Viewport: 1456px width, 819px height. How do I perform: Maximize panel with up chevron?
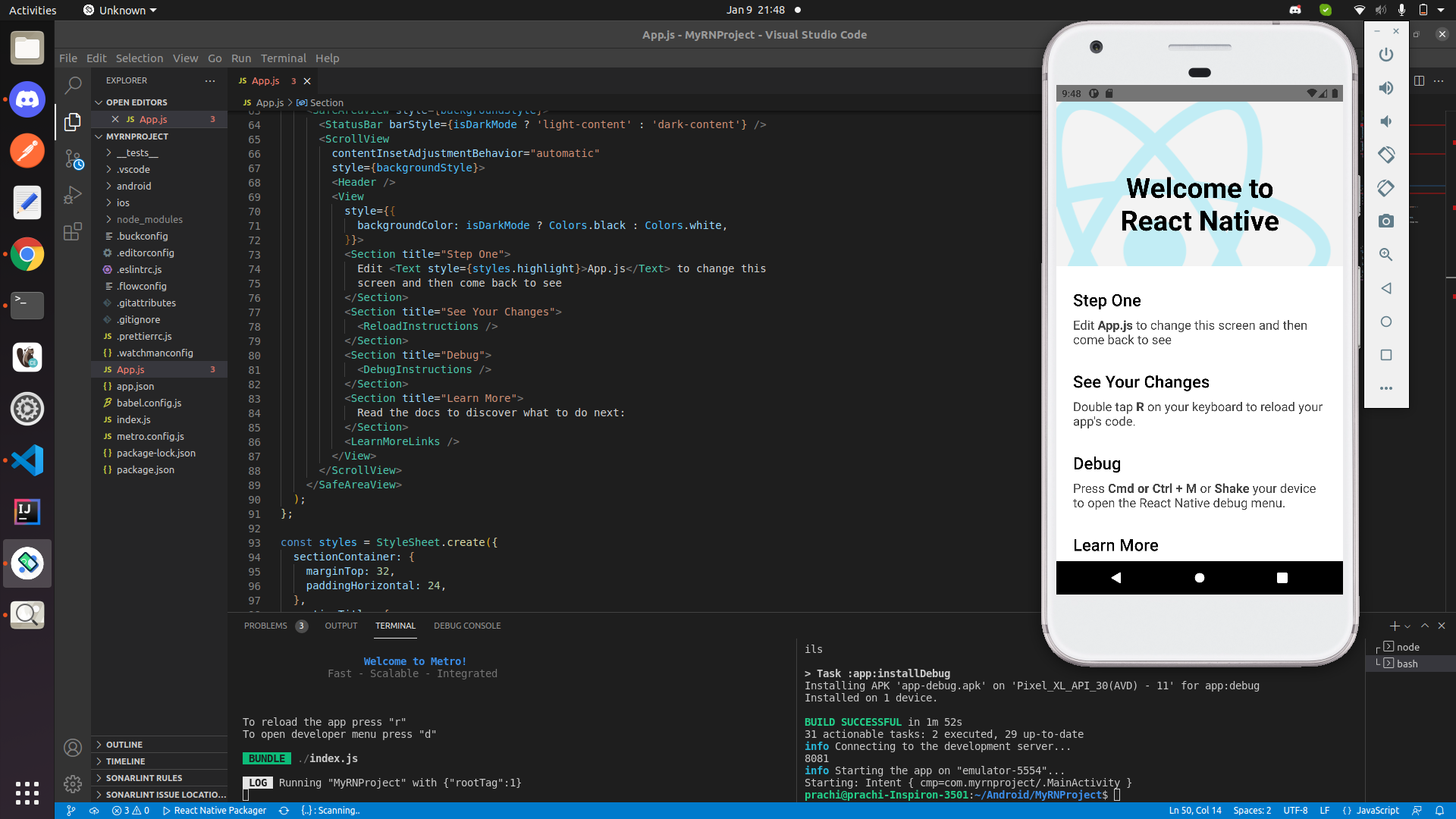(1425, 626)
